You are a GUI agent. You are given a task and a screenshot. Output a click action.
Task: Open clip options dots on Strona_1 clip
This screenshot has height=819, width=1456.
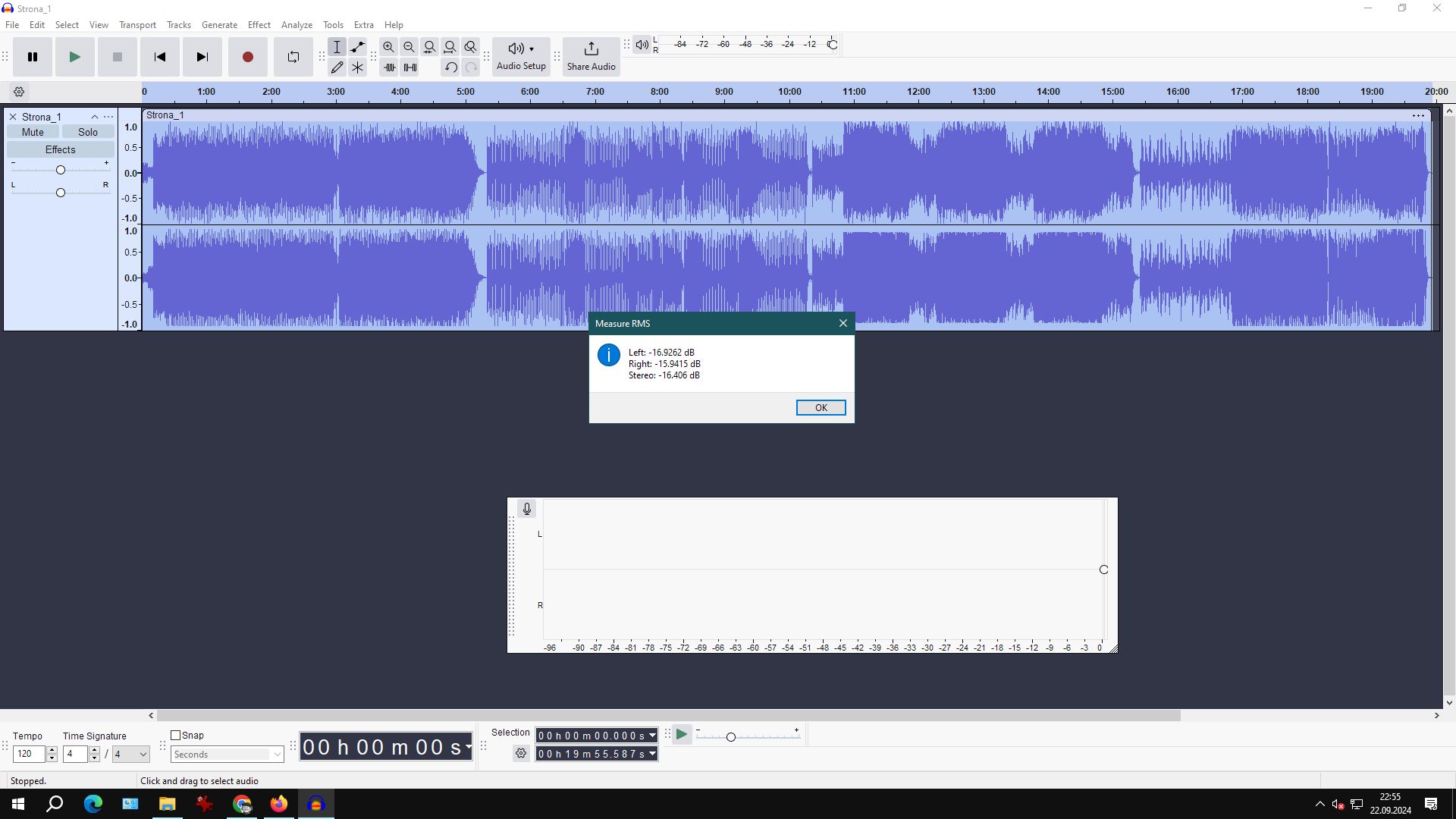click(1418, 115)
